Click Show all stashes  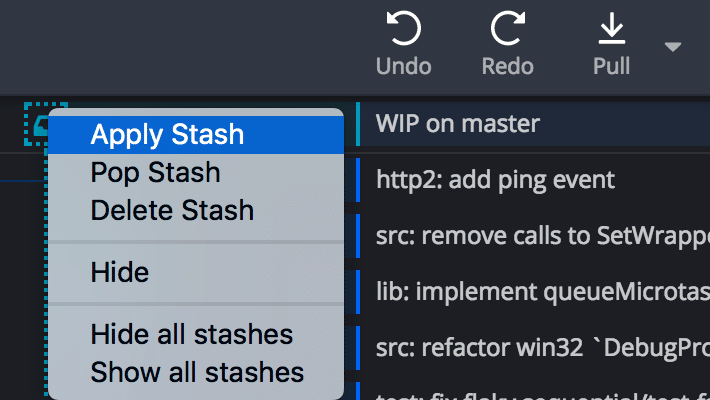point(197,373)
